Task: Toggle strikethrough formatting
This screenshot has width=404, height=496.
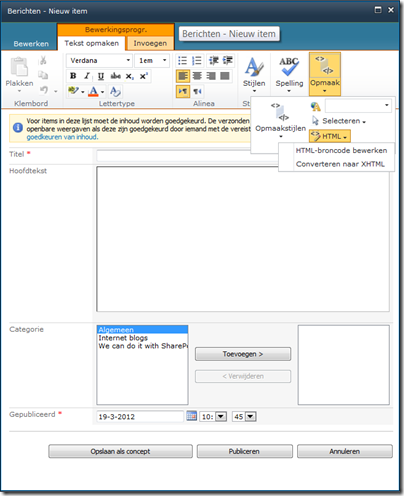Action: click(115, 76)
